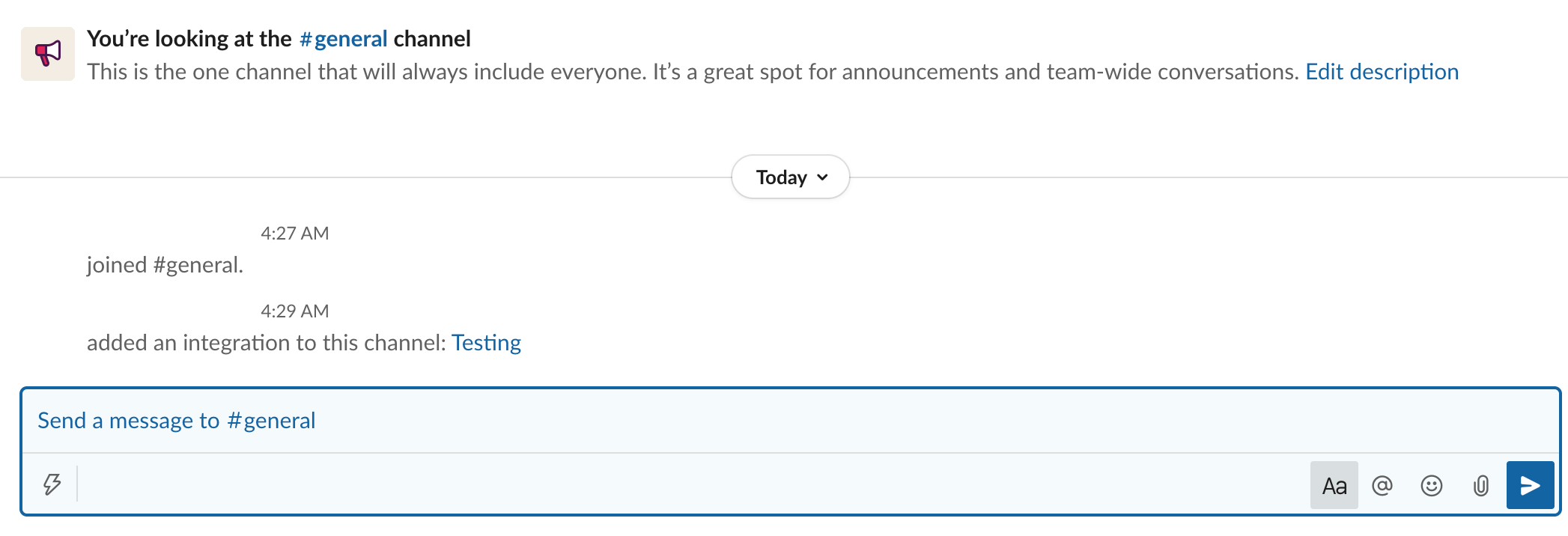Click the paperclip attach file icon
The image size is (1568, 536).
(1480, 486)
